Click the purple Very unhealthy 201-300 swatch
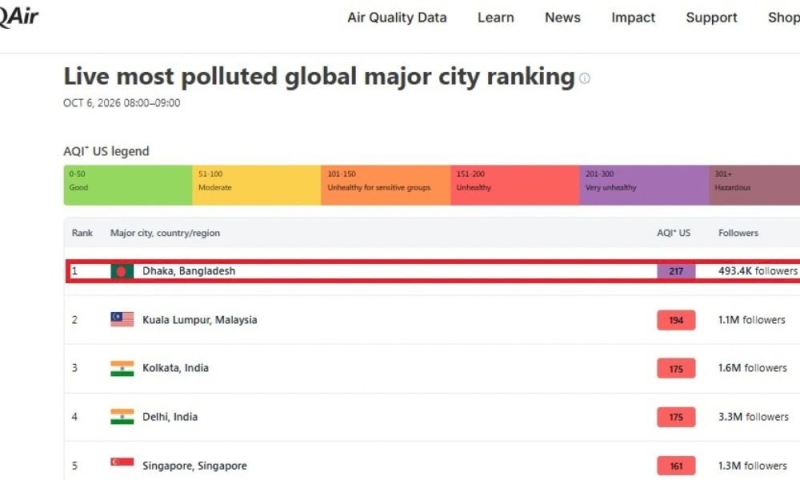Screen dimensions: 800x480 coord(644,185)
